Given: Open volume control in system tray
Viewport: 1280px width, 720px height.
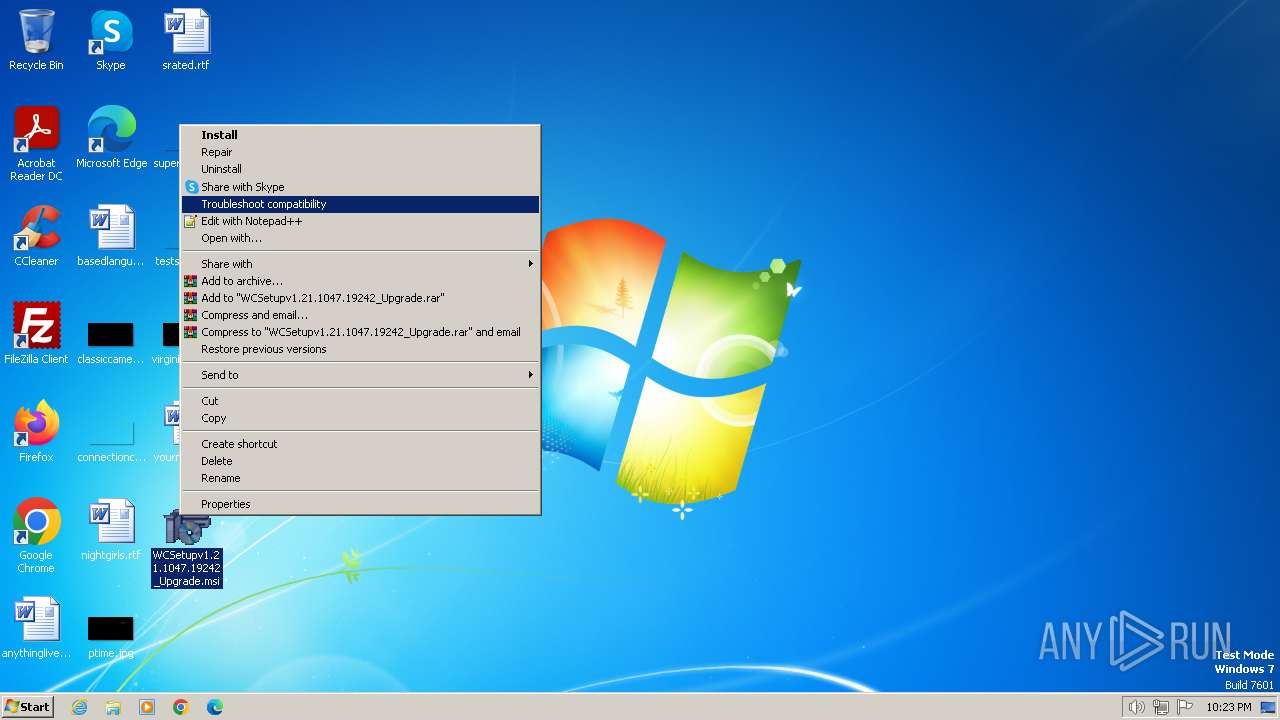Looking at the screenshot, I should tap(1136, 707).
